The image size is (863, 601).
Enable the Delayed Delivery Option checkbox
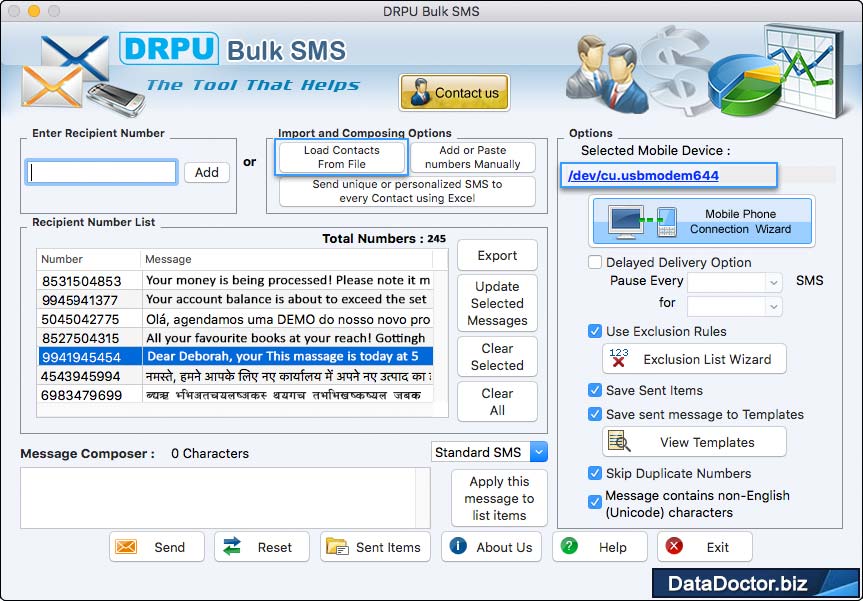click(594, 262)
